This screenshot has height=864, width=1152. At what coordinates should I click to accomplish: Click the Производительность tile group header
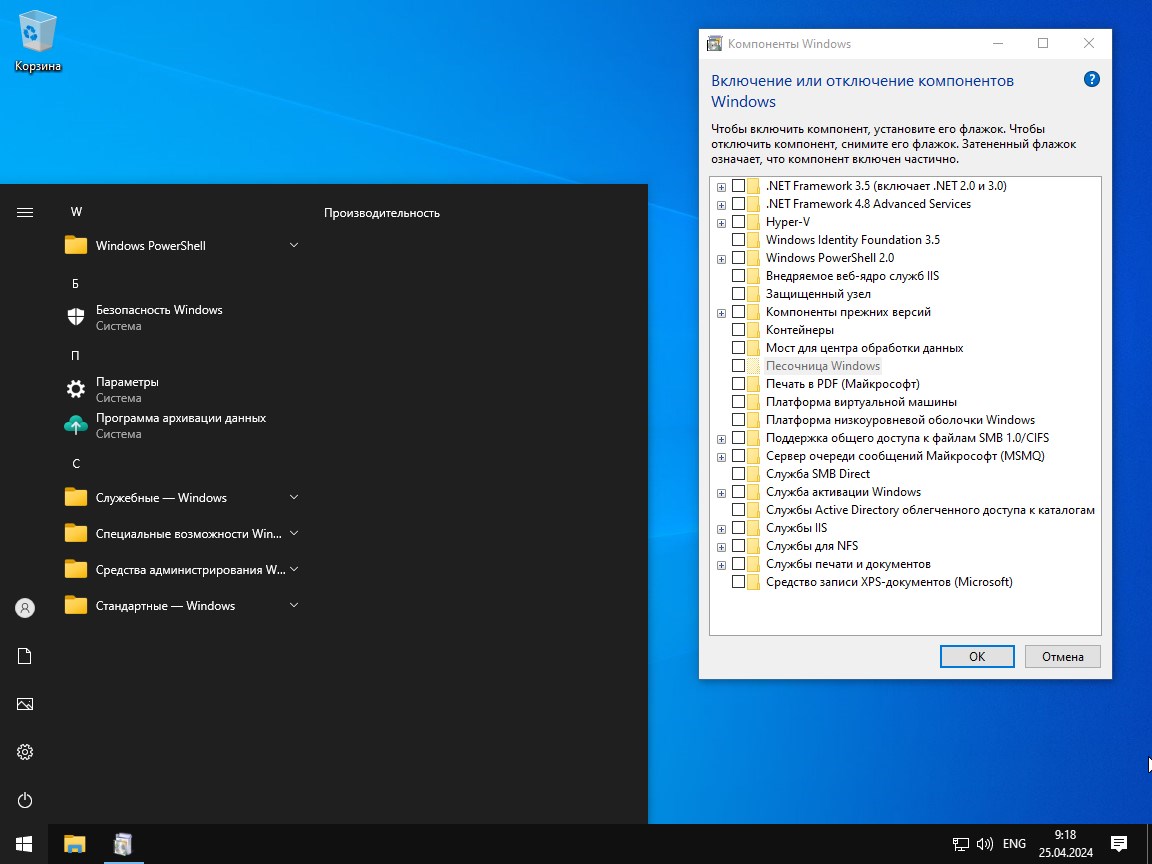click(x=382, y=213)
